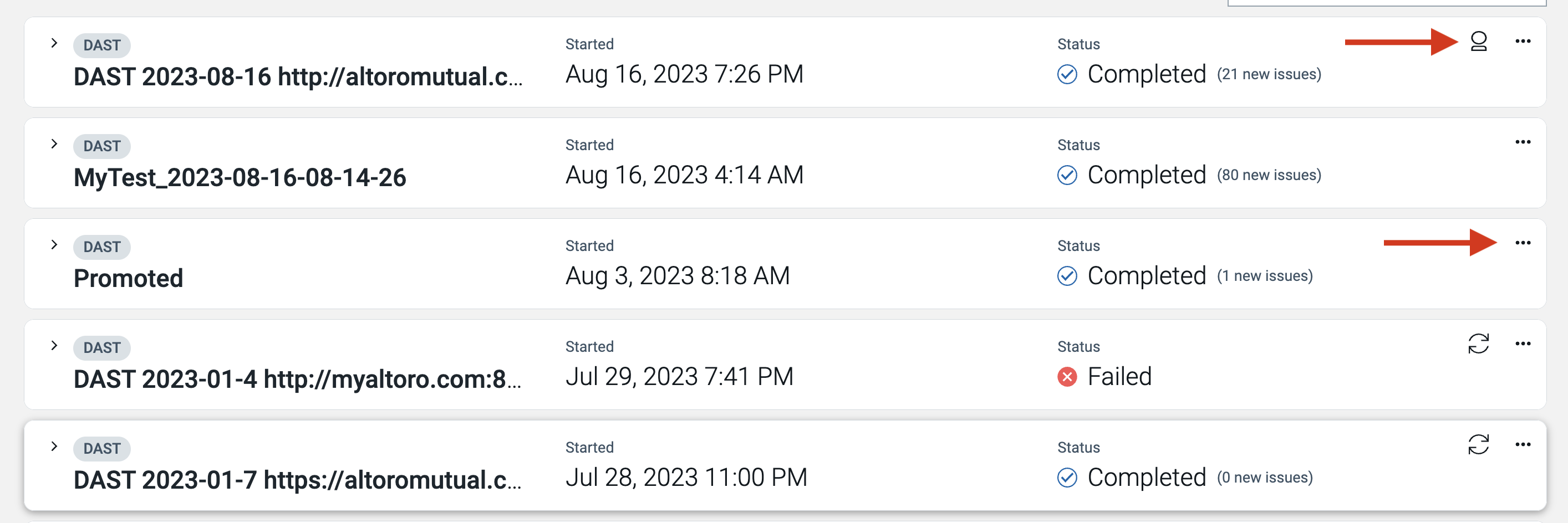Expand the Promoted scan row

(x=54, y=245)
